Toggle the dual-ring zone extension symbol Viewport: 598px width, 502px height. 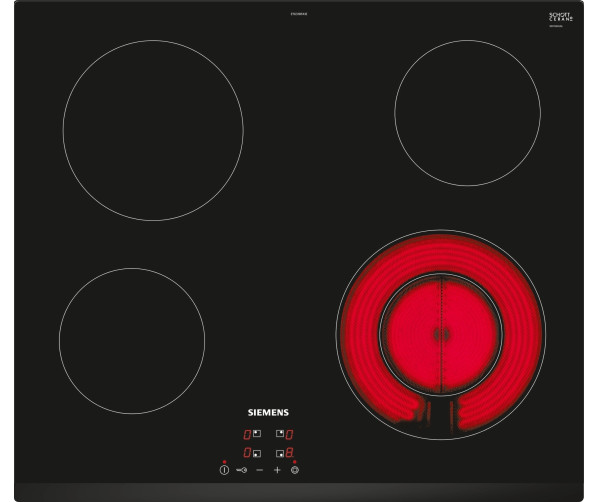point(295,470)
